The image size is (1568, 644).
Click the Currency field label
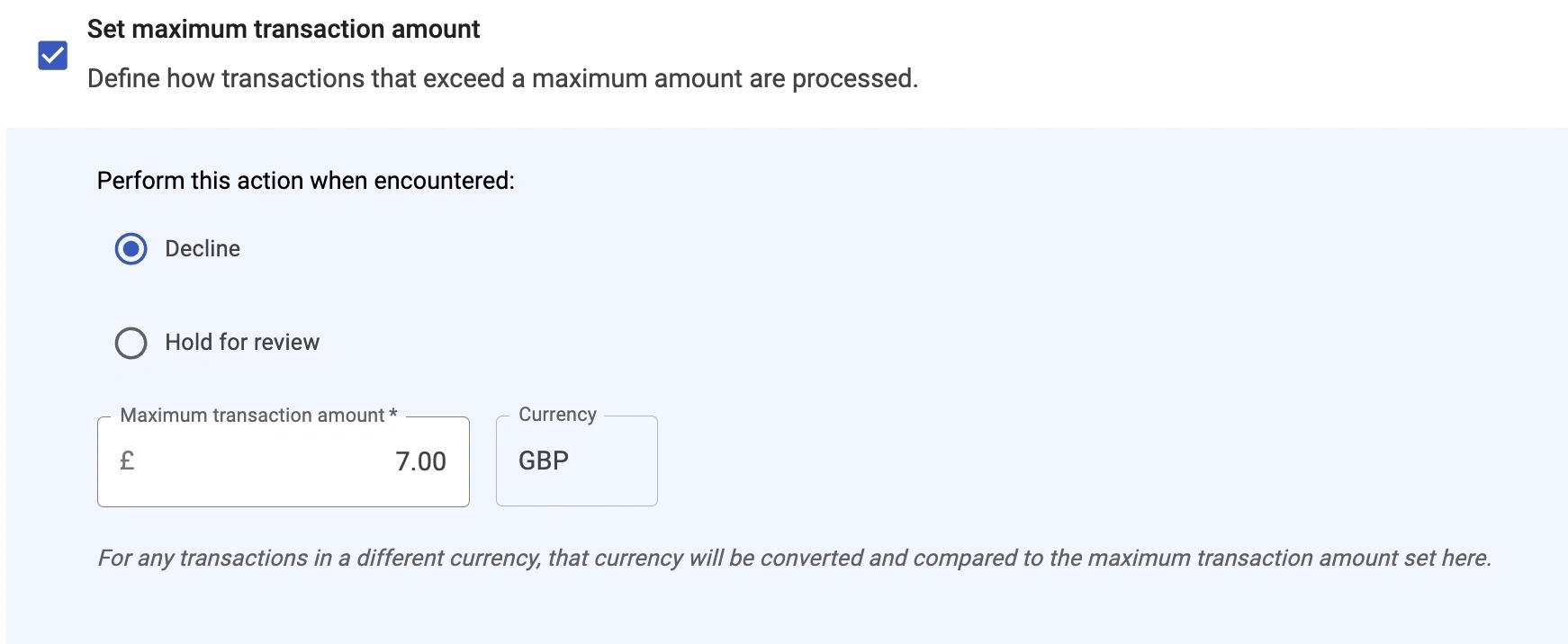pyautogui.click(x=557, y=415)
